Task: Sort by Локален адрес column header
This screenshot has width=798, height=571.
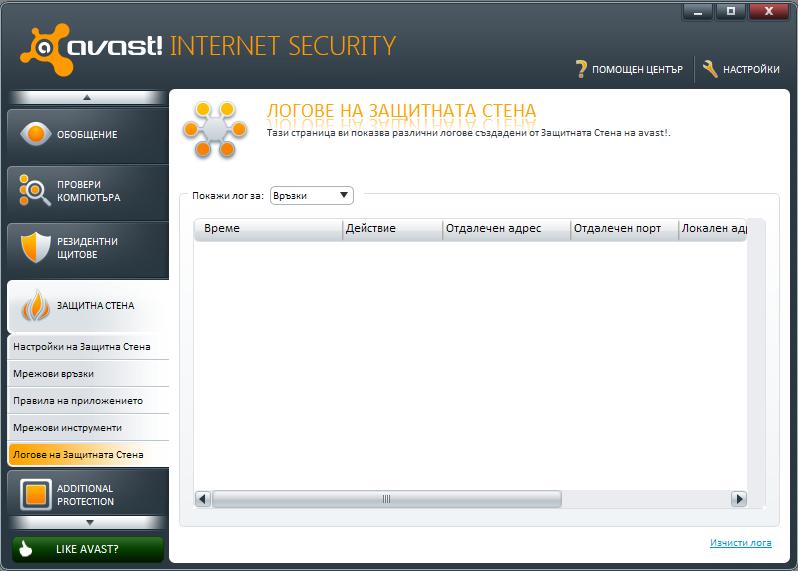Action: pyautogui.click(x=713, y=229)
